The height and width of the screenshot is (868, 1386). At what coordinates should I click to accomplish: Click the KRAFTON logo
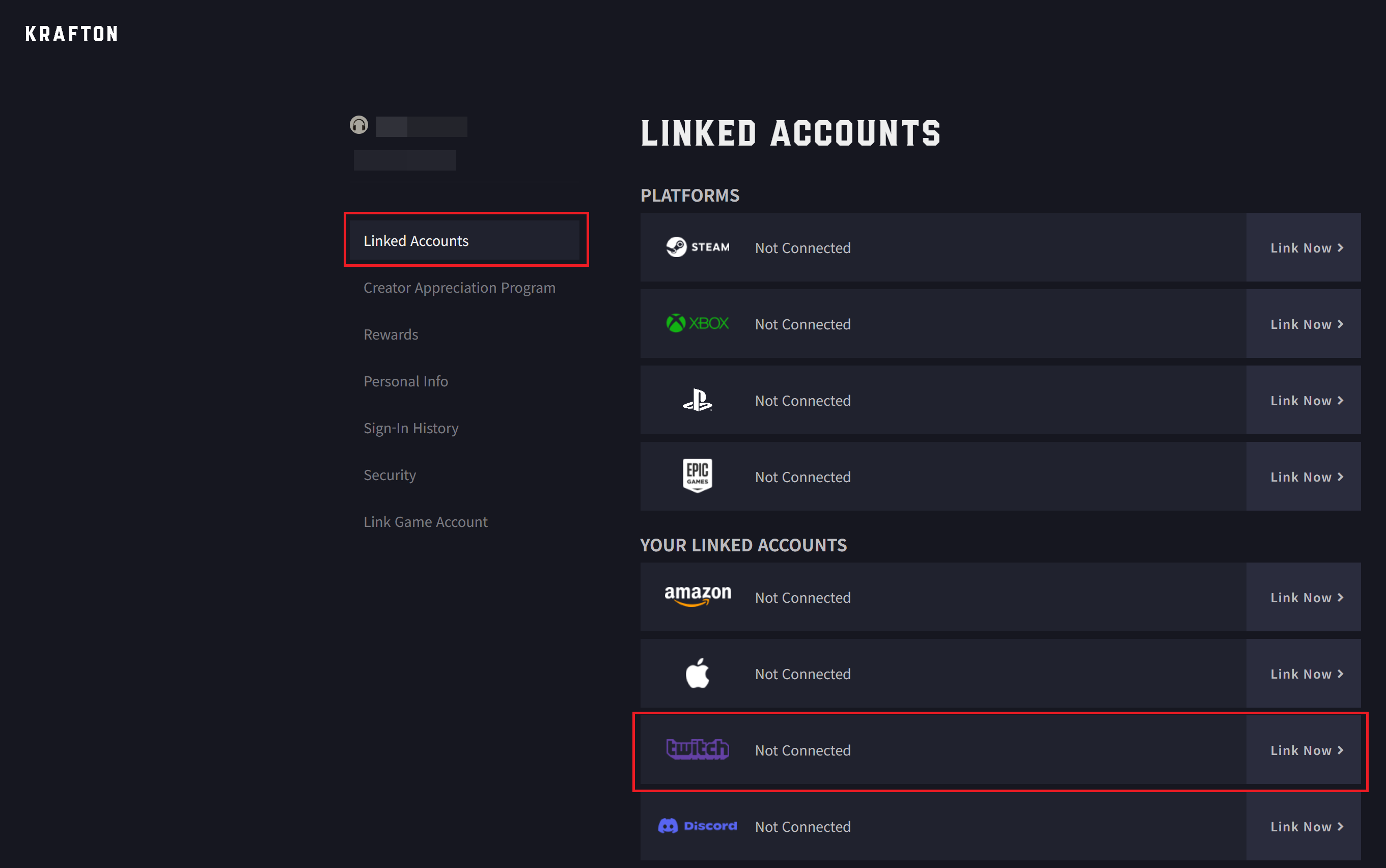[x=71, y=33]
